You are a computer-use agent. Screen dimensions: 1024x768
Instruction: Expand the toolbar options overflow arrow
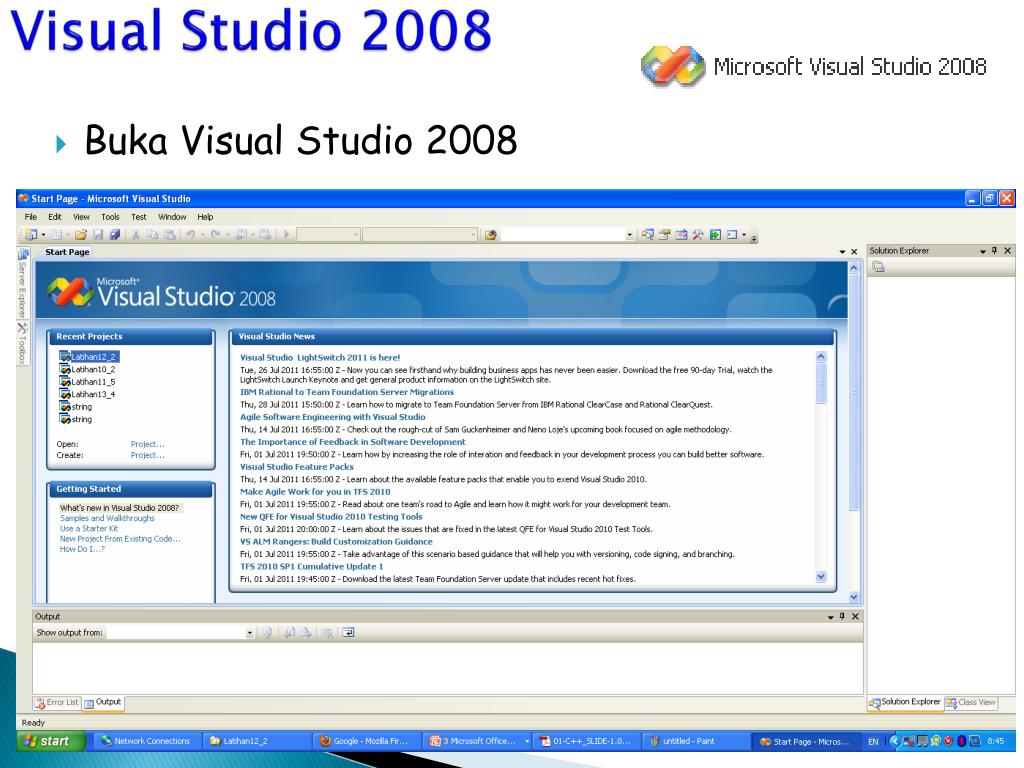754,236
